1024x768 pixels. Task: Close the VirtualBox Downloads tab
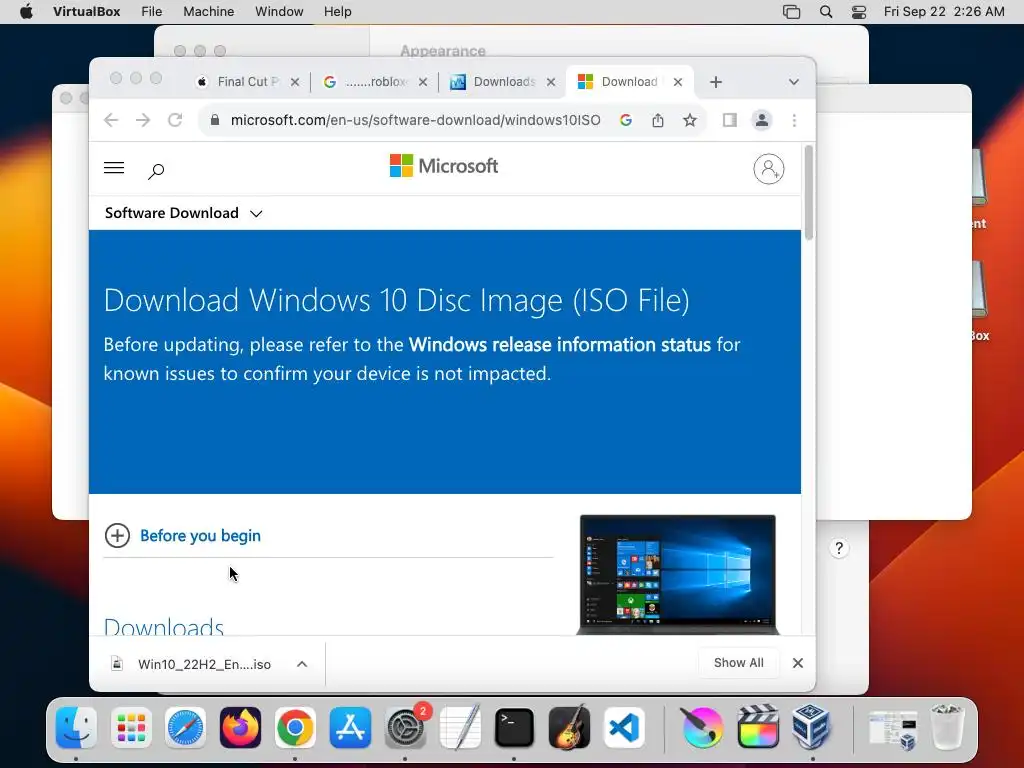tap(551, 82)
